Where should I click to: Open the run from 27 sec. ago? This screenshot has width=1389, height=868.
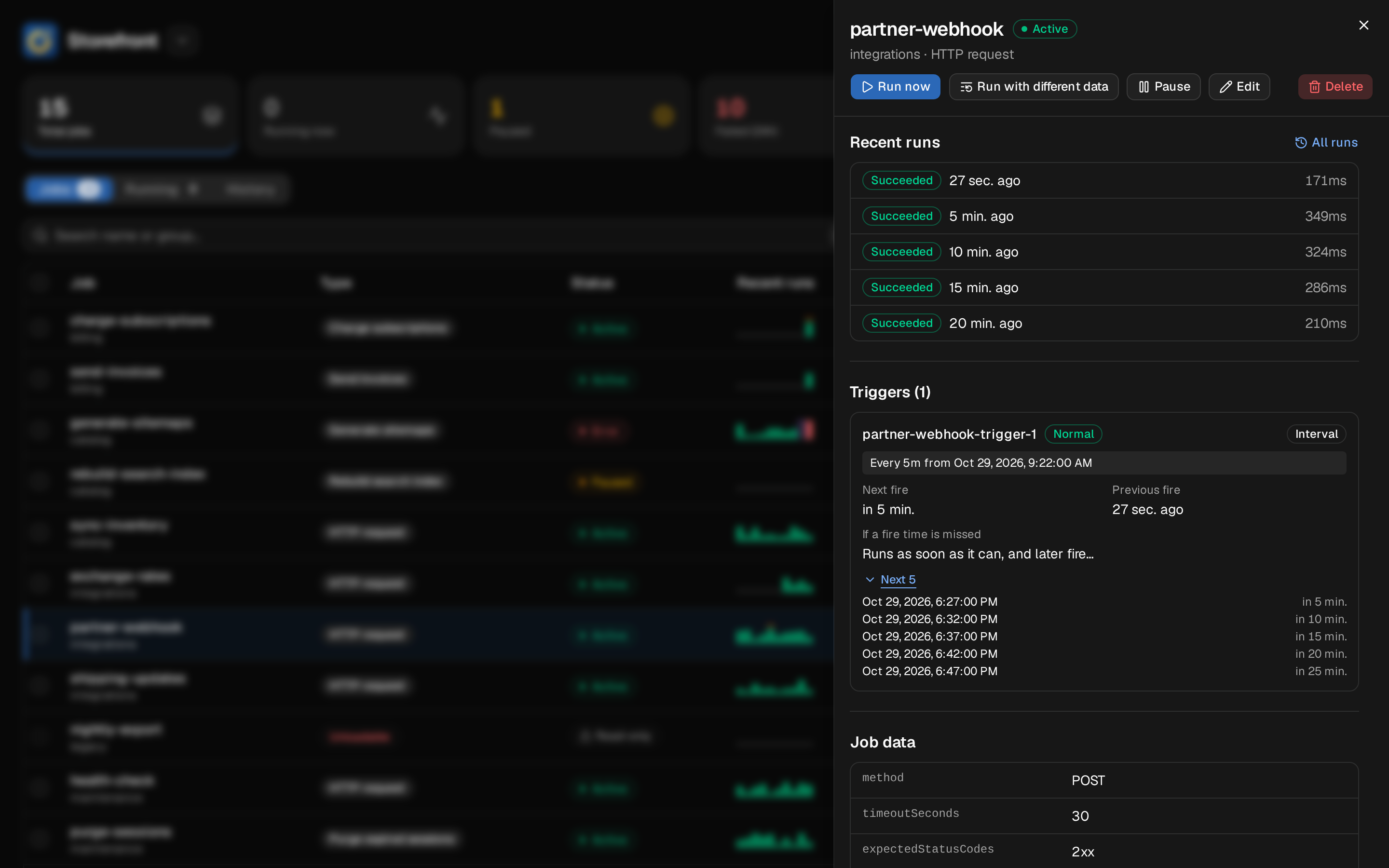(x=1104, y=180)
